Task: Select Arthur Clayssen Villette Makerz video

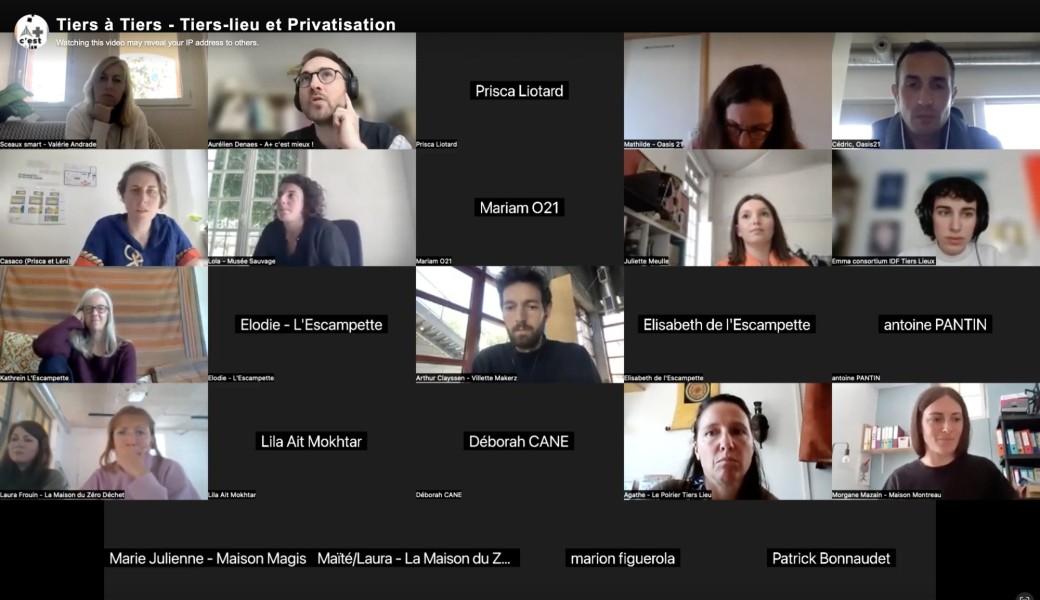Action: click(x=519, y=324)
